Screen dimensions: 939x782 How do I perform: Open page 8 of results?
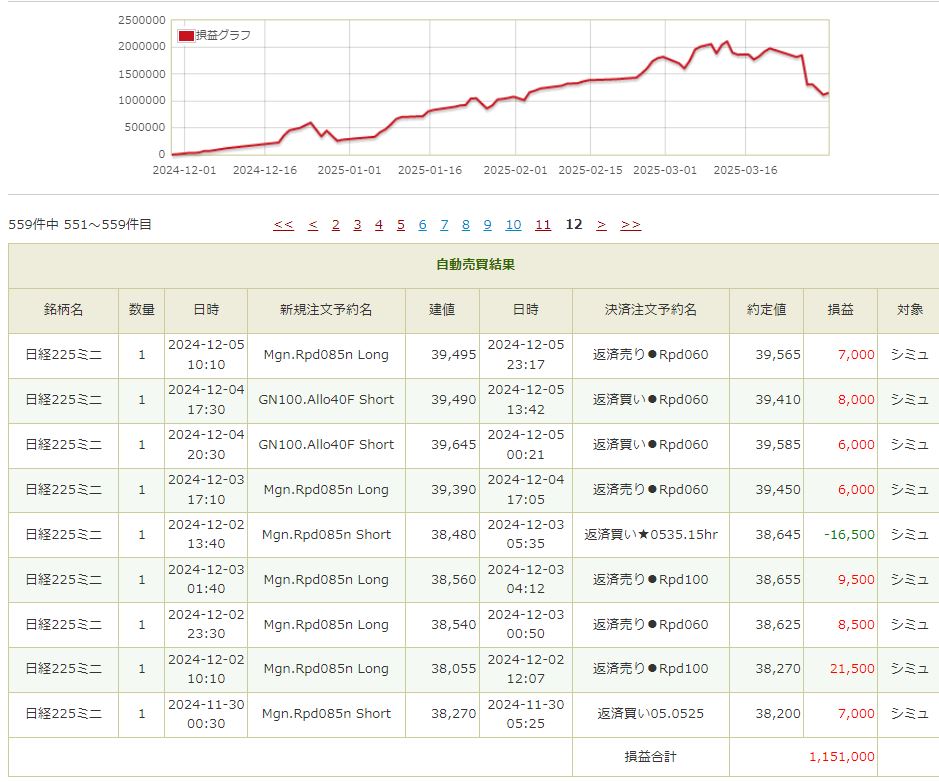[466, 225]
